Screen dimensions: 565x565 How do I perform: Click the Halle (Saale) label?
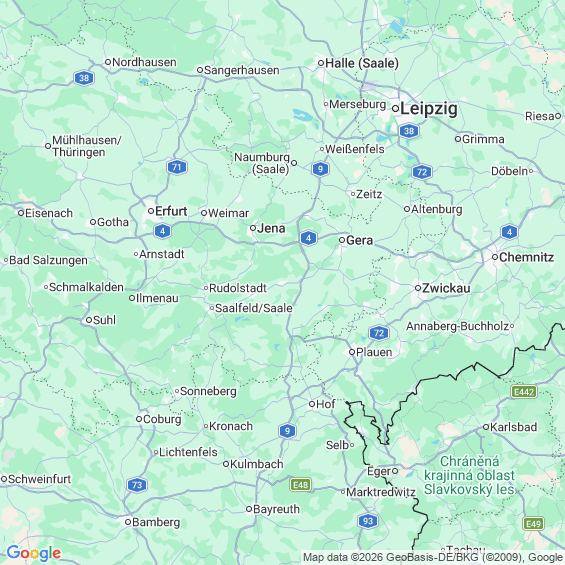click(x=362, y=63)
